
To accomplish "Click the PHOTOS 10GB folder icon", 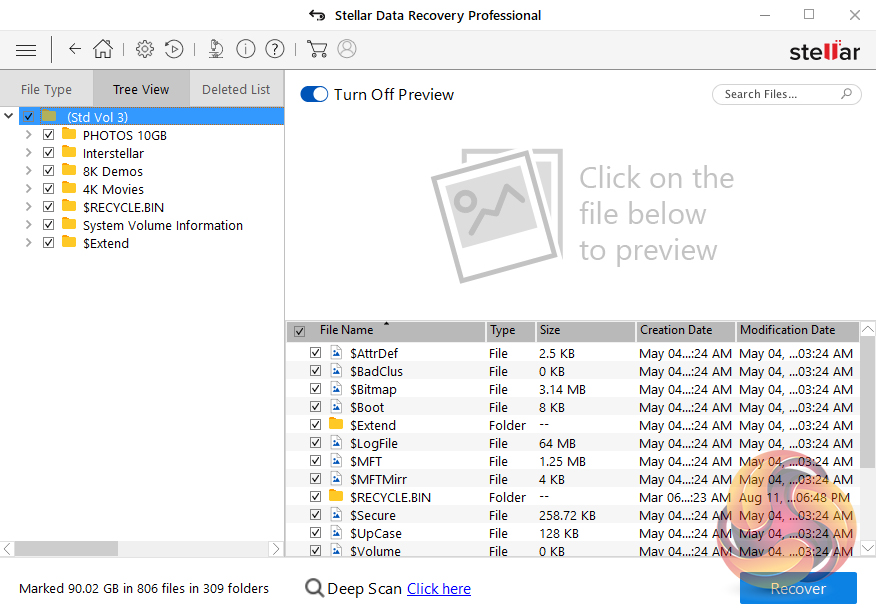I will point(69,134).
